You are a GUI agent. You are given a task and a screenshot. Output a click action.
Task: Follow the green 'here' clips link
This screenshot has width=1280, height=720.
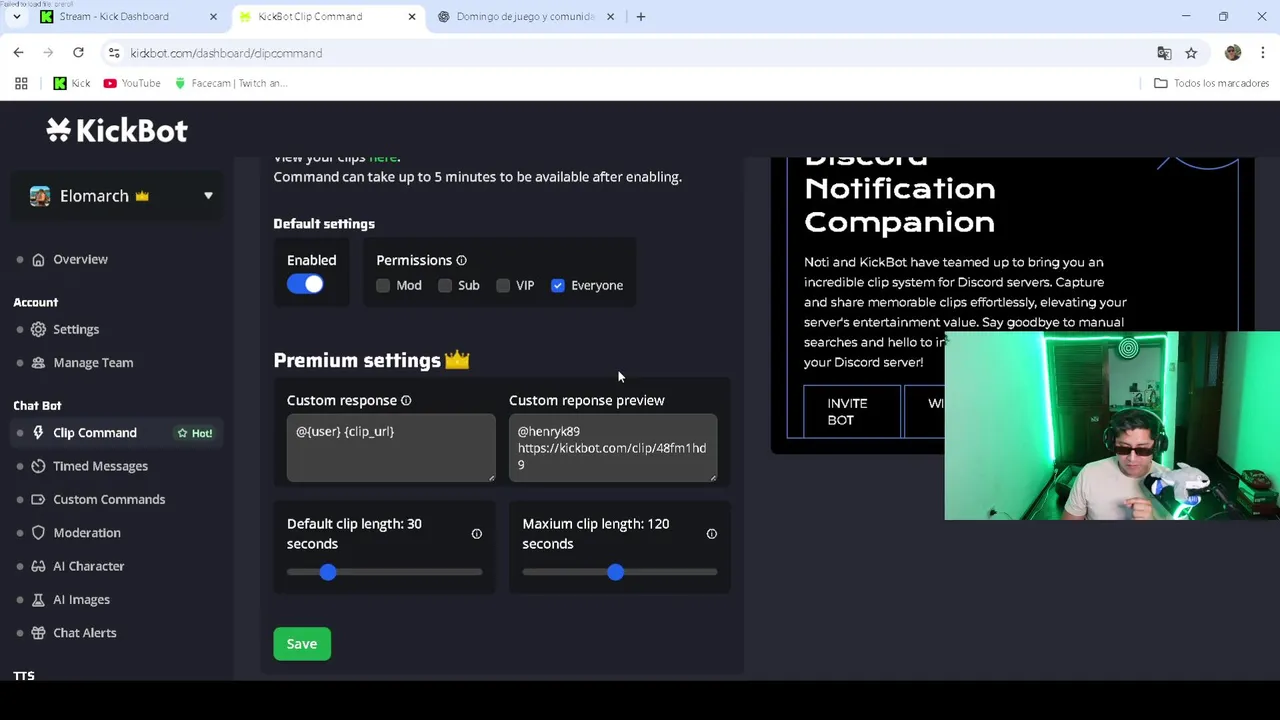pyautogui.click(x=383, y=158)
